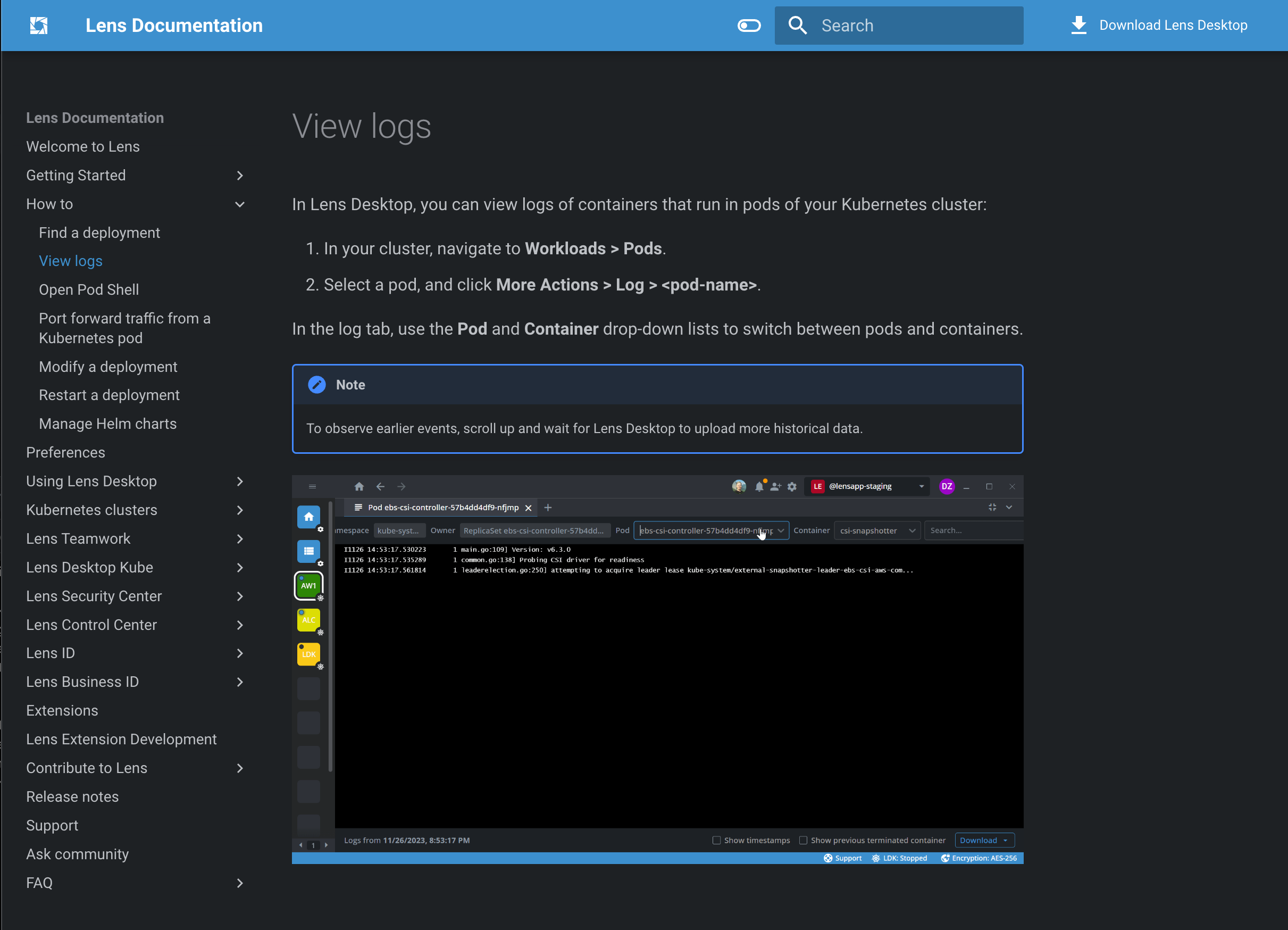
Task: Enable the Show timestamps checkbox
Action: [x=717, y=840]
